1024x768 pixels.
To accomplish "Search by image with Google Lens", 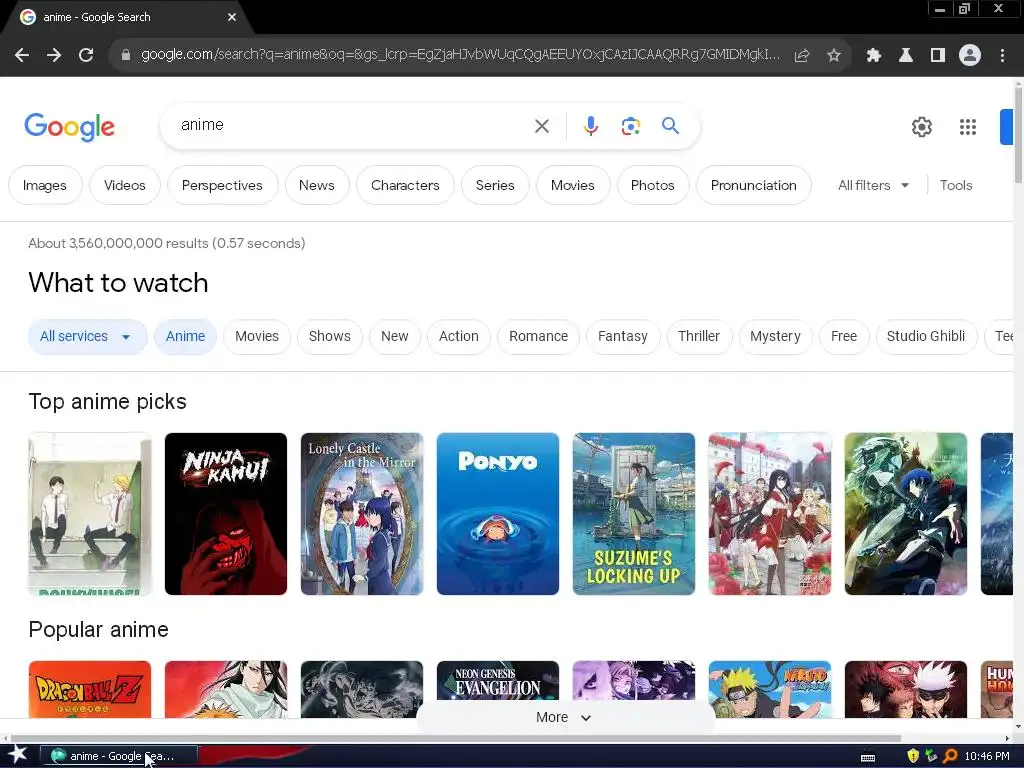I will (x=630, y=126).
